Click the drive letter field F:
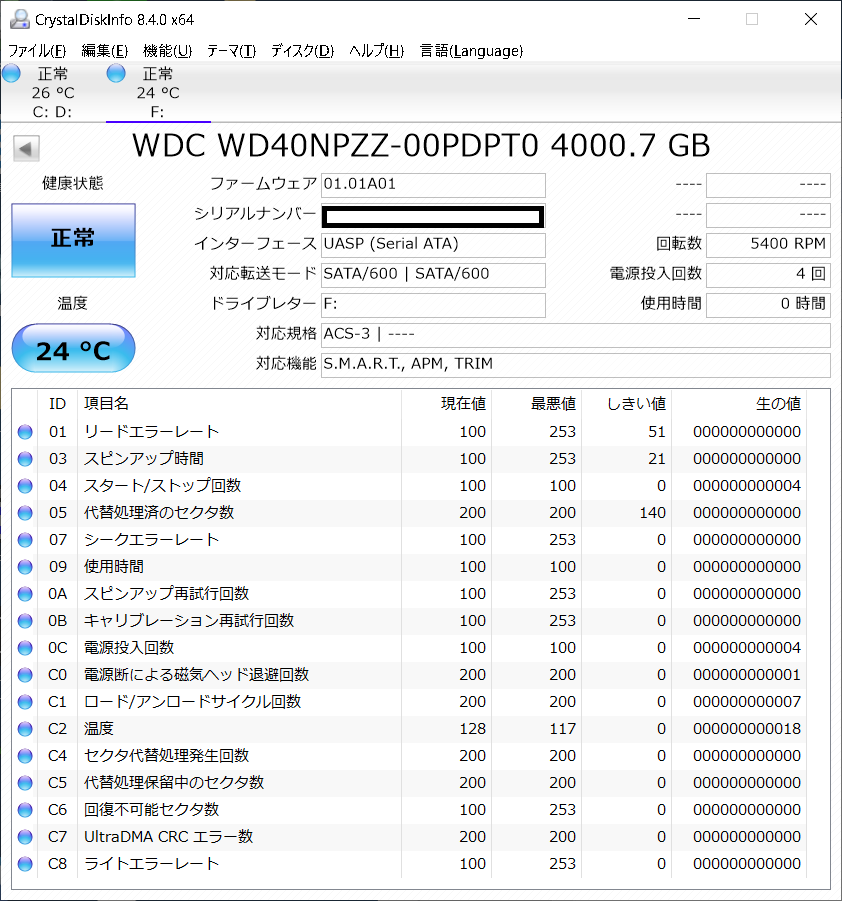This screenshot has width=842, height=901. (433, 305)
